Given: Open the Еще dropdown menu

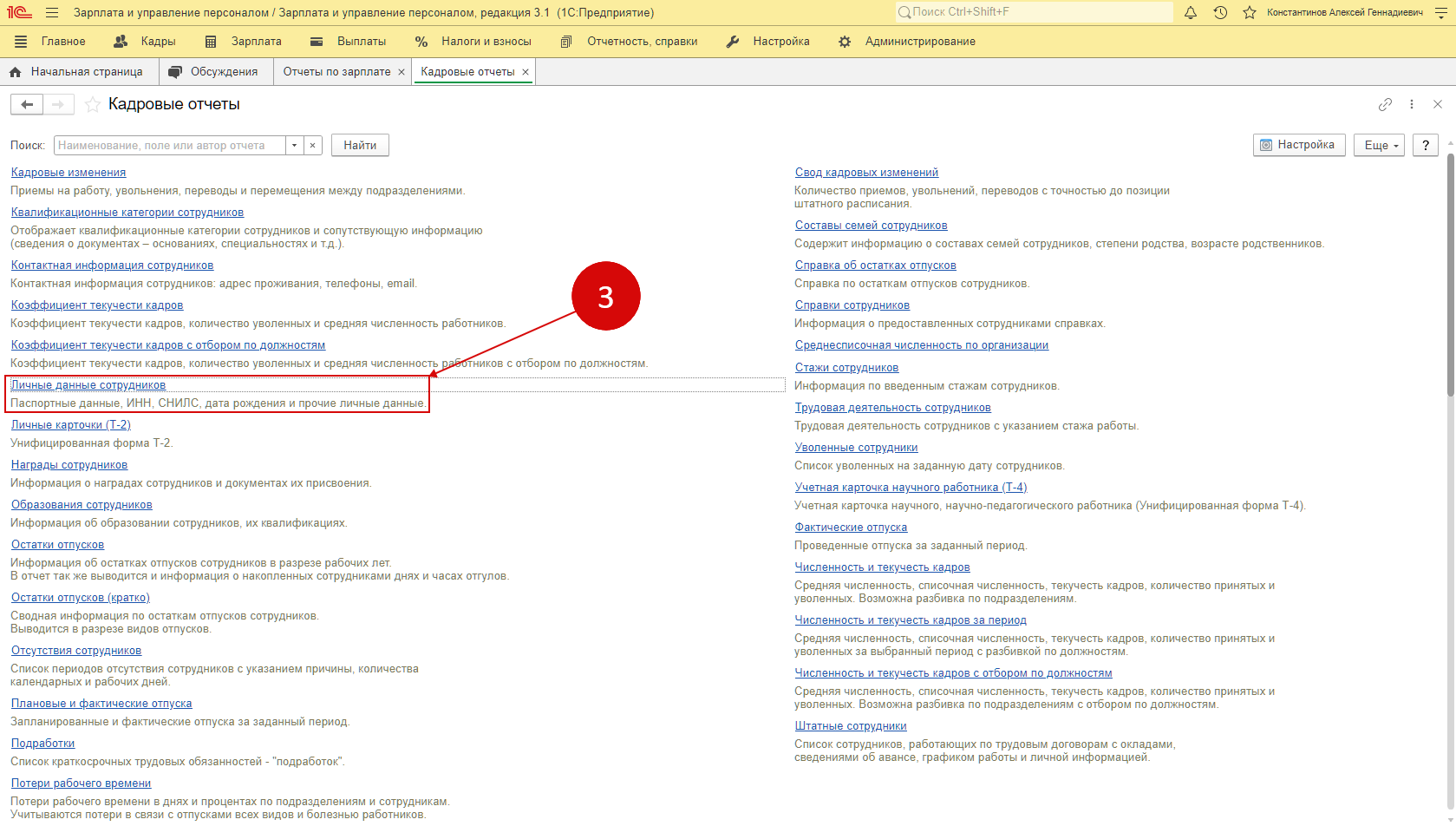Looking at the screenshot, I should (1380, 146).
